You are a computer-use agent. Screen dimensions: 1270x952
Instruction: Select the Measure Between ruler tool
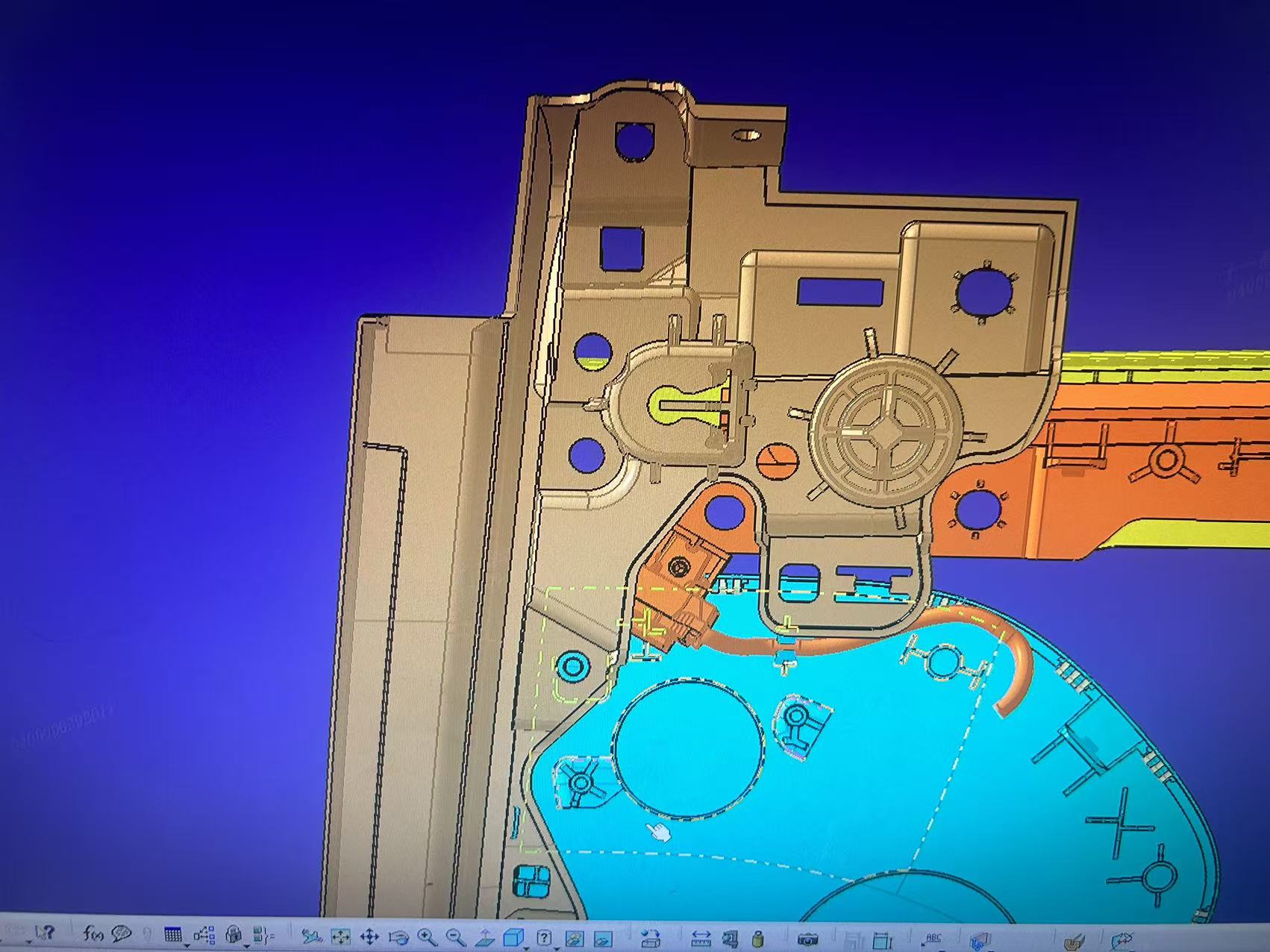[701, 939]
